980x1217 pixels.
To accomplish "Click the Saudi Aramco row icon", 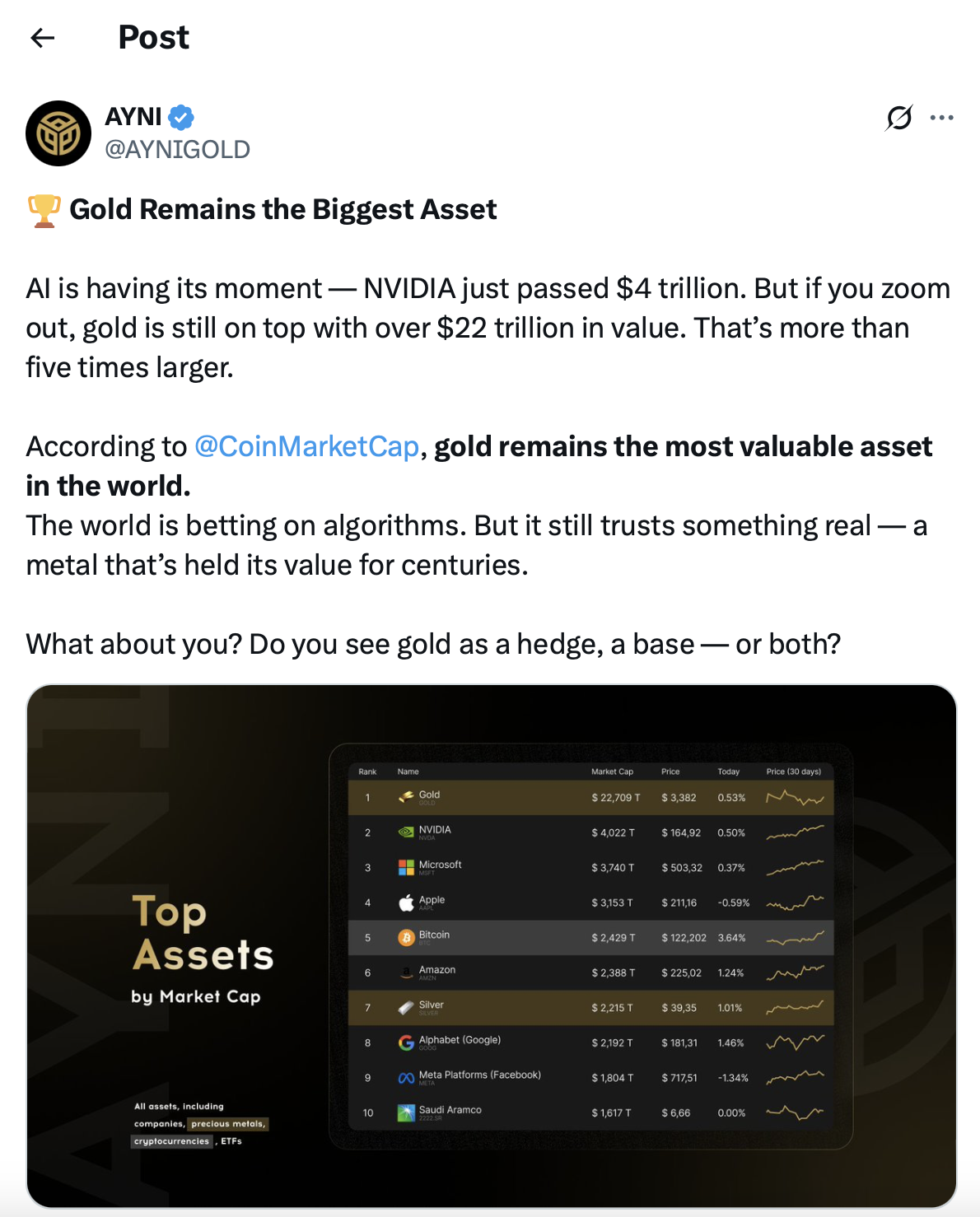I will pos(406,1112).
